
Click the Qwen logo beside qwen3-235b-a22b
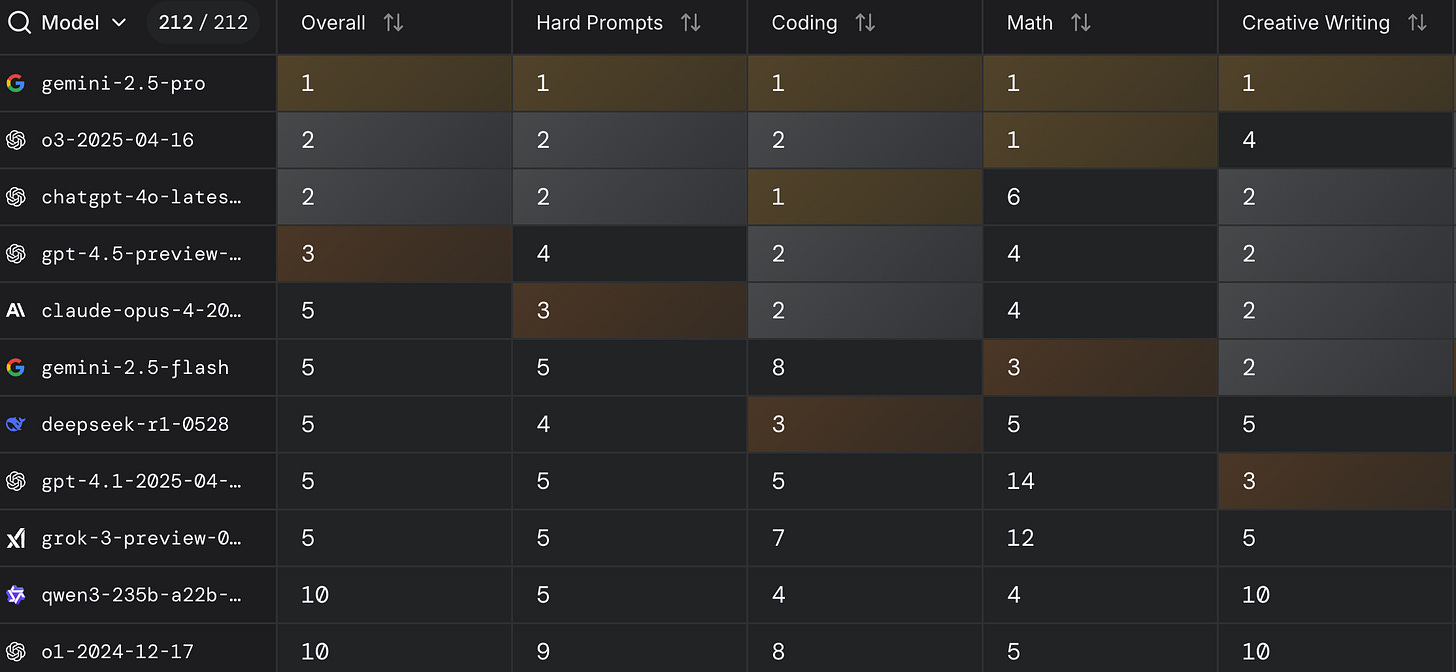coord(15,595)
